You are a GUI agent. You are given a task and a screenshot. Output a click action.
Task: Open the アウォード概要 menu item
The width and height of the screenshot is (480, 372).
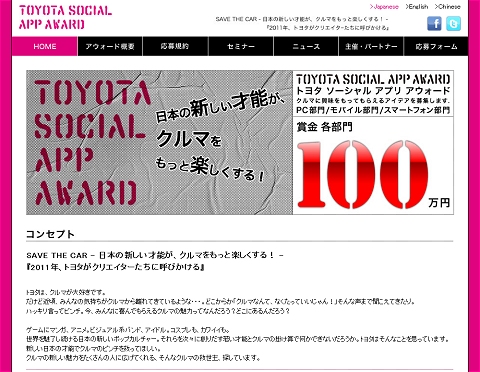110,46
